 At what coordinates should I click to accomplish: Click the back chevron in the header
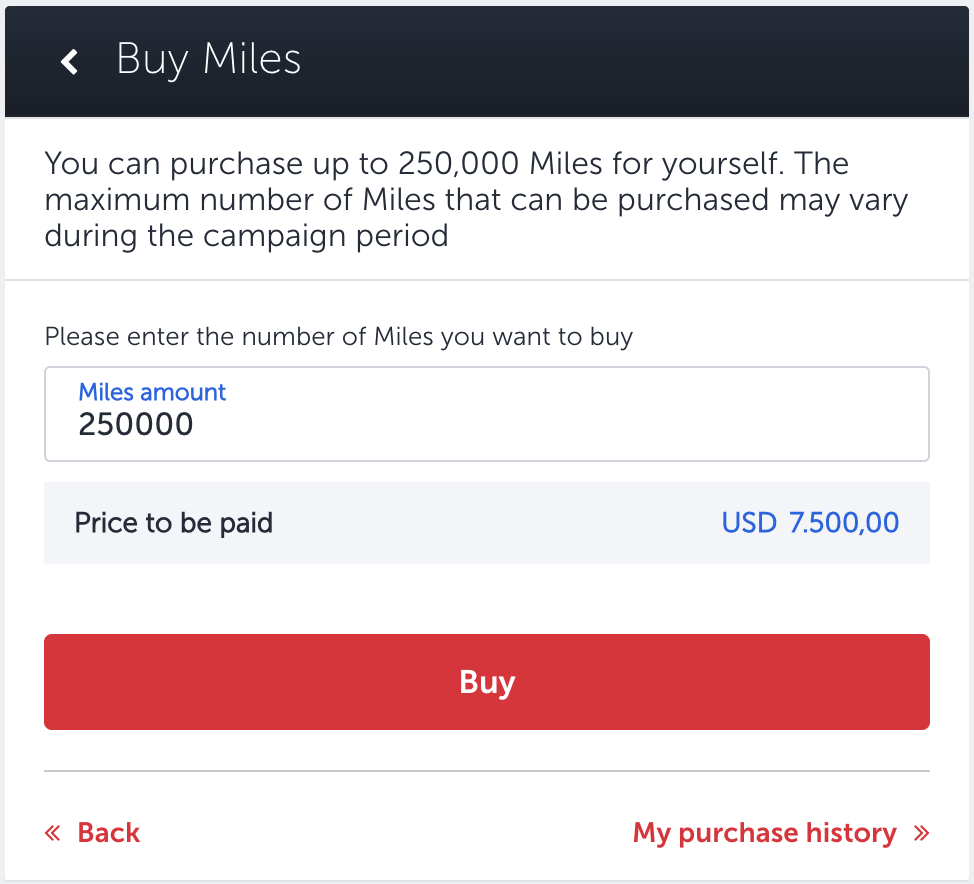click(69, 61)
